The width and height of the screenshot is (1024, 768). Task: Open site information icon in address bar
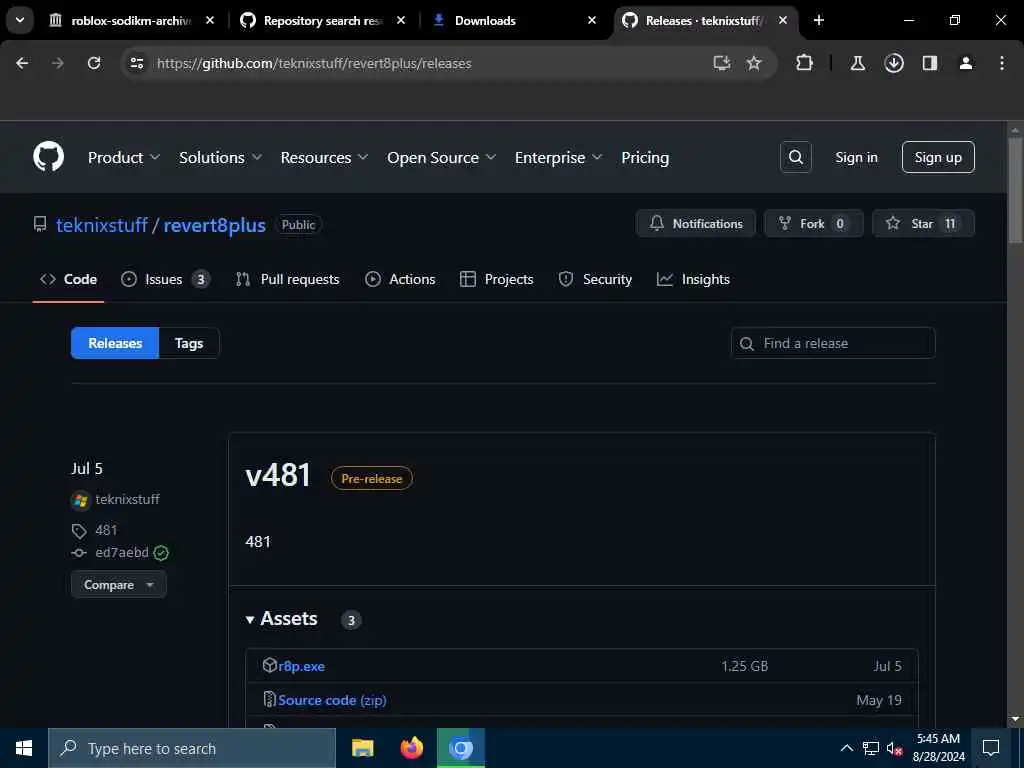pyautogui.click(x=136, y=63)
